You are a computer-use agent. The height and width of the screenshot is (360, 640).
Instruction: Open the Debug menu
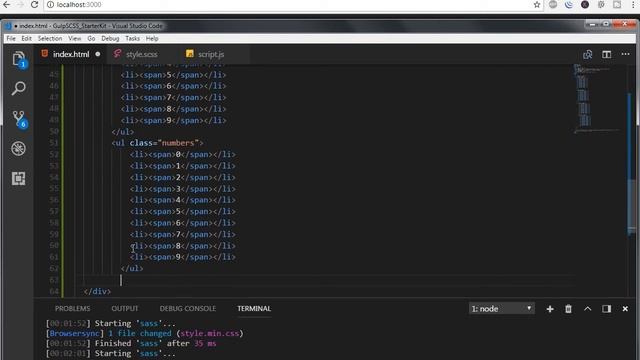tap(110, 38)
